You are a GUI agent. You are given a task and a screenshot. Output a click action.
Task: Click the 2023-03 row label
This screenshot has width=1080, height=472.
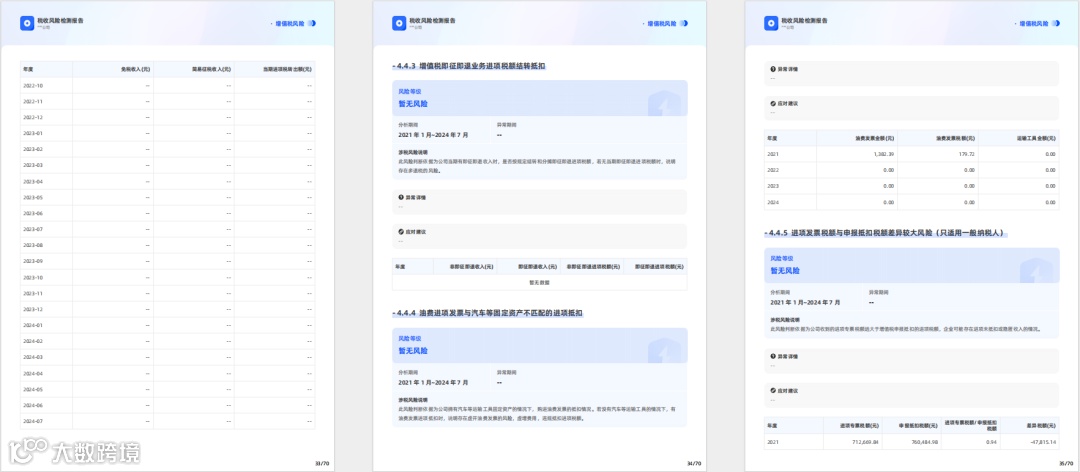tap(33, 165)
